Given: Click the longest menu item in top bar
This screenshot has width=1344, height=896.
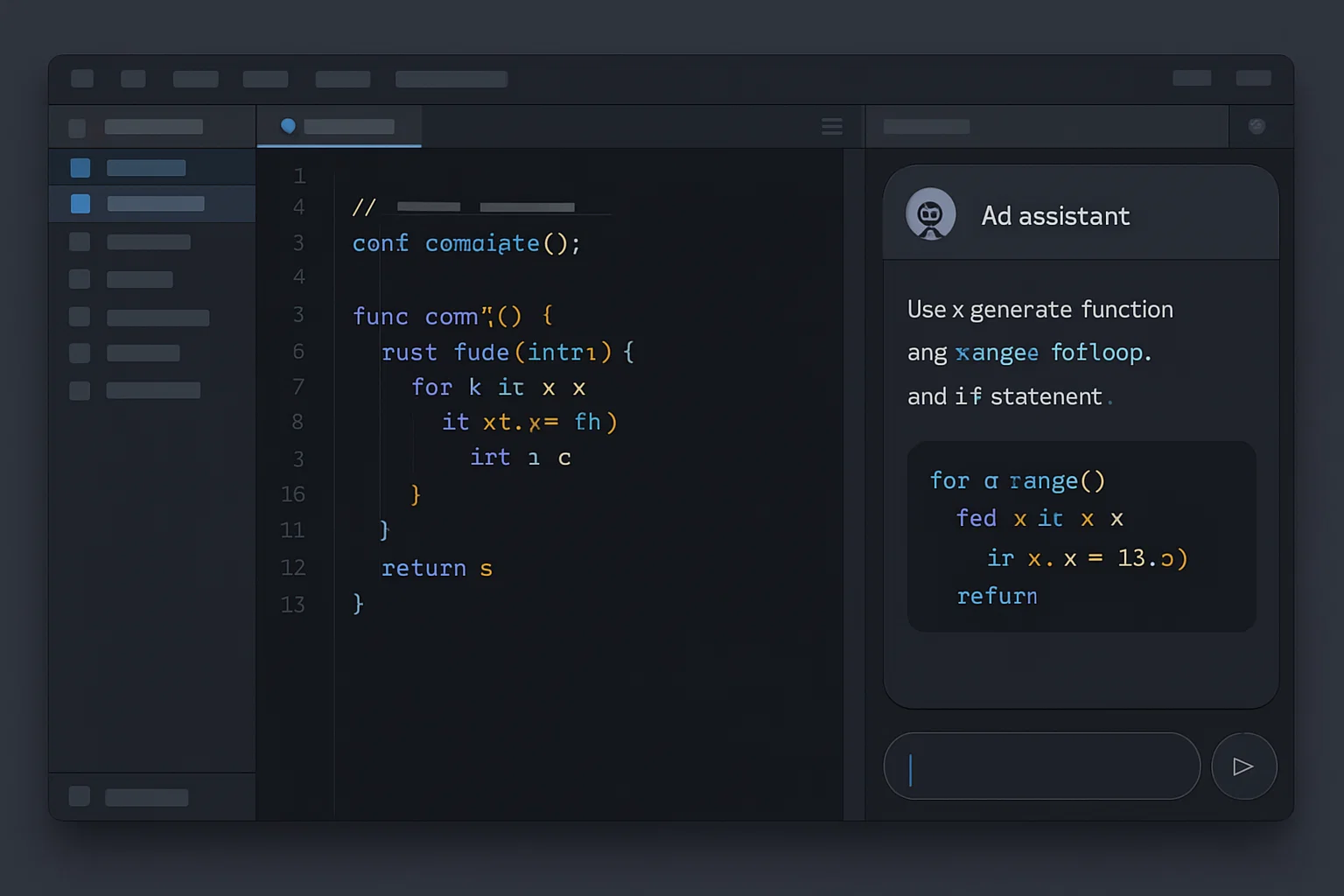Looking at the screenshot, I should point(451,80).
